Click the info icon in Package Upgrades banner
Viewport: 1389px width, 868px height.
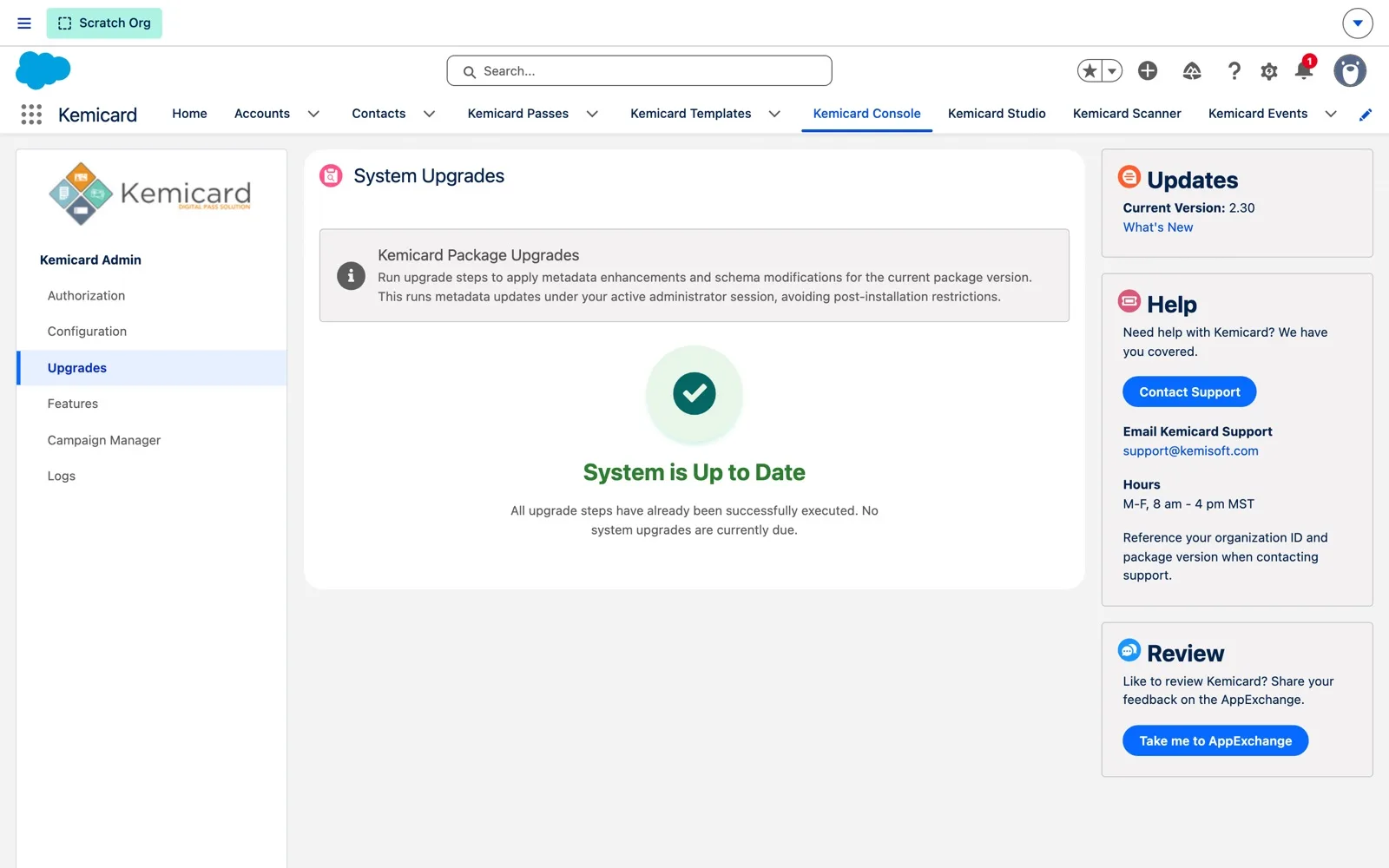pyautogui.click(x=351, y=276)
